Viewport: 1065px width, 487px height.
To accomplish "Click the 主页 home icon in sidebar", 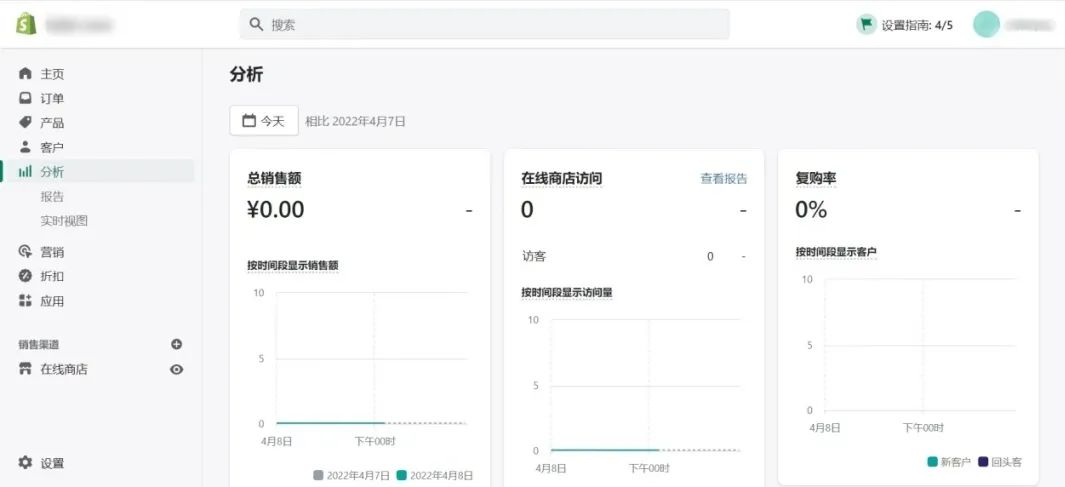I will coord(26,74).
